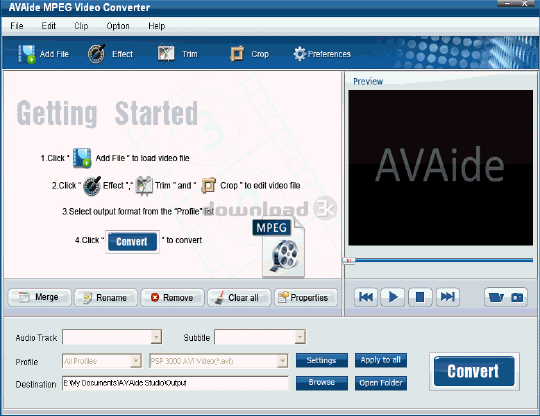Click the Add File toolbar icon

[x=27, y=54]
